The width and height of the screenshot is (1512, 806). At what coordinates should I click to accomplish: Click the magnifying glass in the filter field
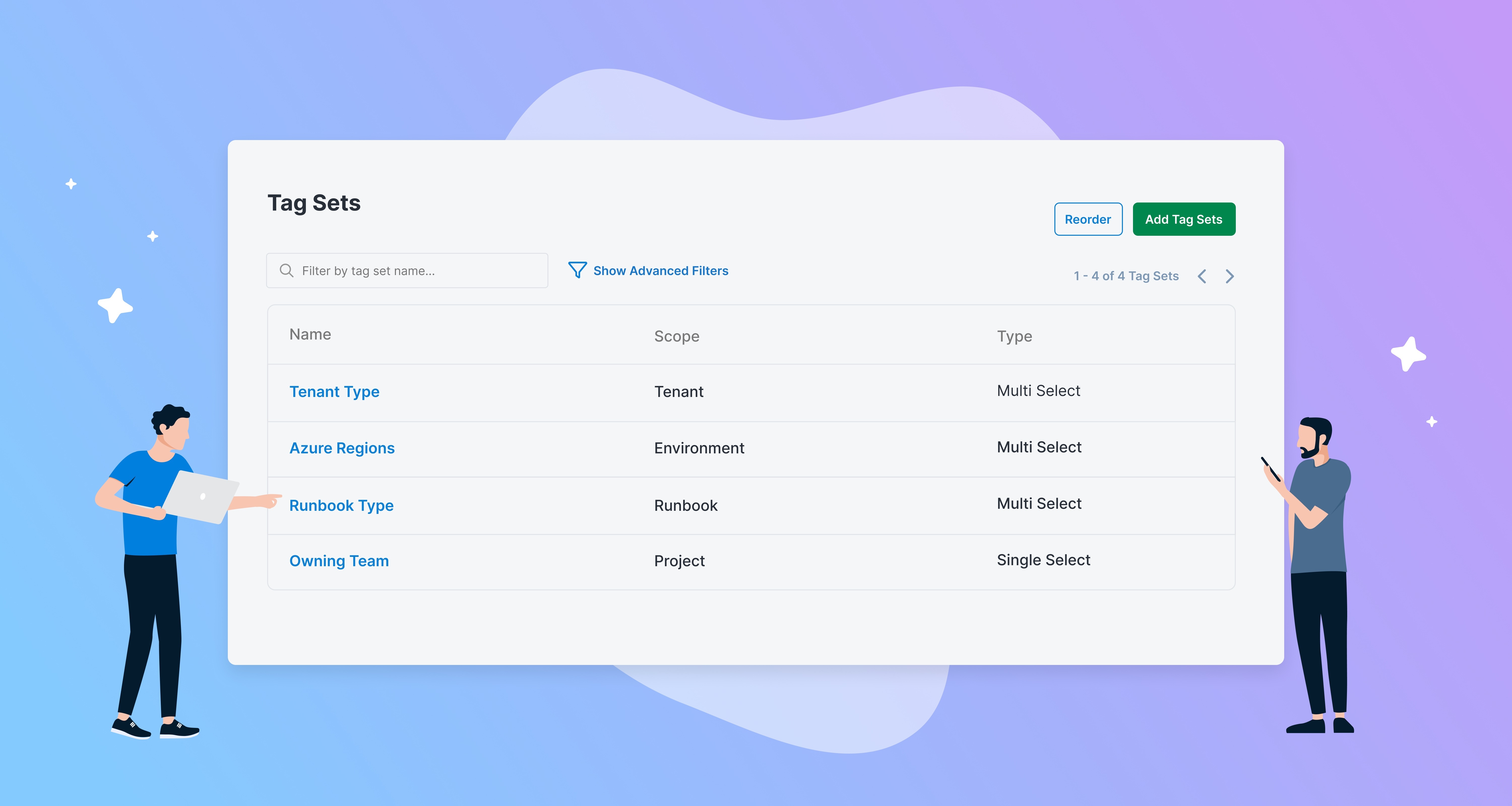[x=287, y=271]
